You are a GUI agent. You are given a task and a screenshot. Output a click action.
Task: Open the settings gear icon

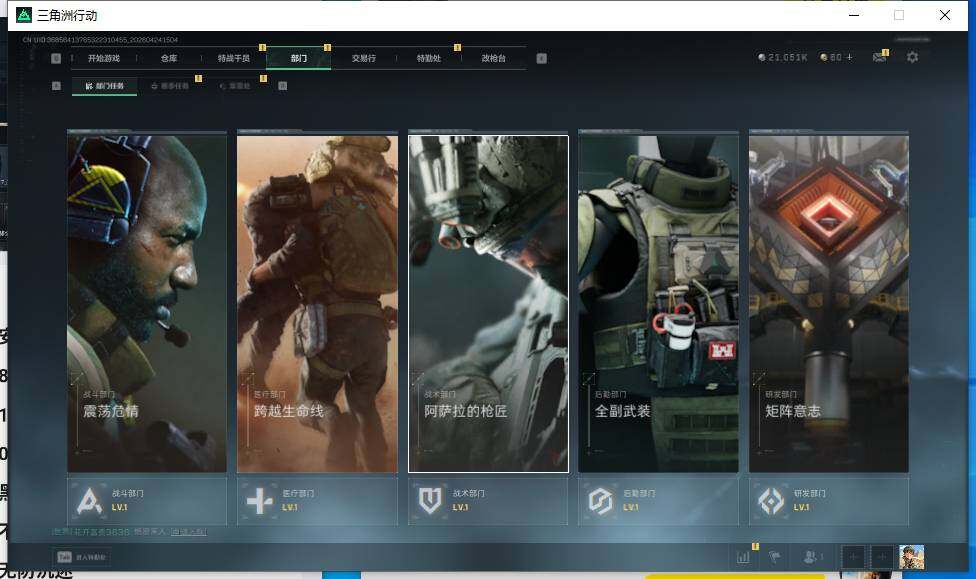coord(913,57)
